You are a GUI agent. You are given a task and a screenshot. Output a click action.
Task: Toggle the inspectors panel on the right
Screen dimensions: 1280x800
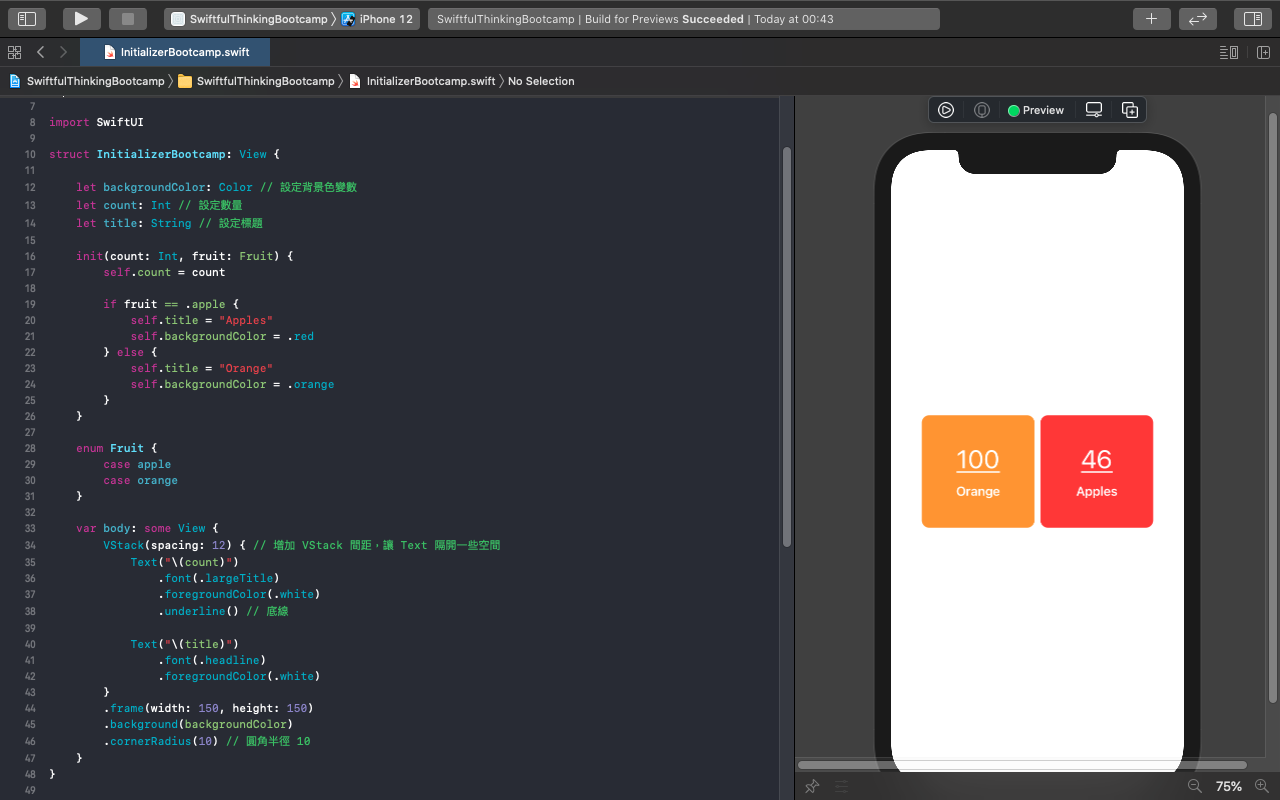1252,19
